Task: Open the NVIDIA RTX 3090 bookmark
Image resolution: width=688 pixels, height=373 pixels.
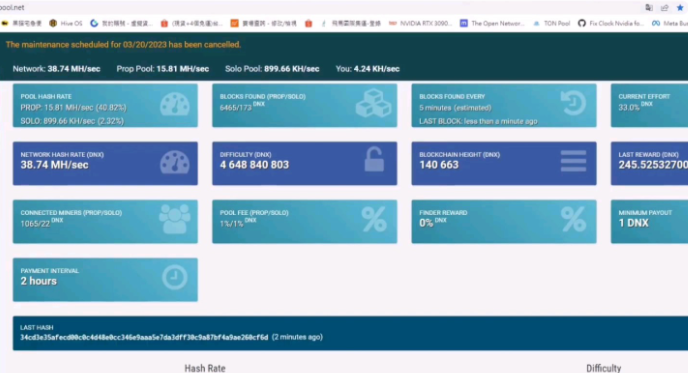Action: [x=420, y=23]
